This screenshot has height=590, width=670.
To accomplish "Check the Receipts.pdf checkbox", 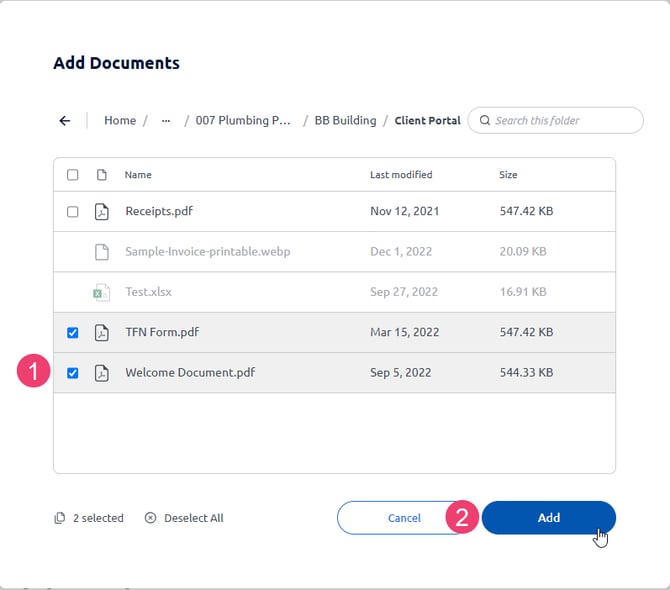I will click(x=72, y=212).
